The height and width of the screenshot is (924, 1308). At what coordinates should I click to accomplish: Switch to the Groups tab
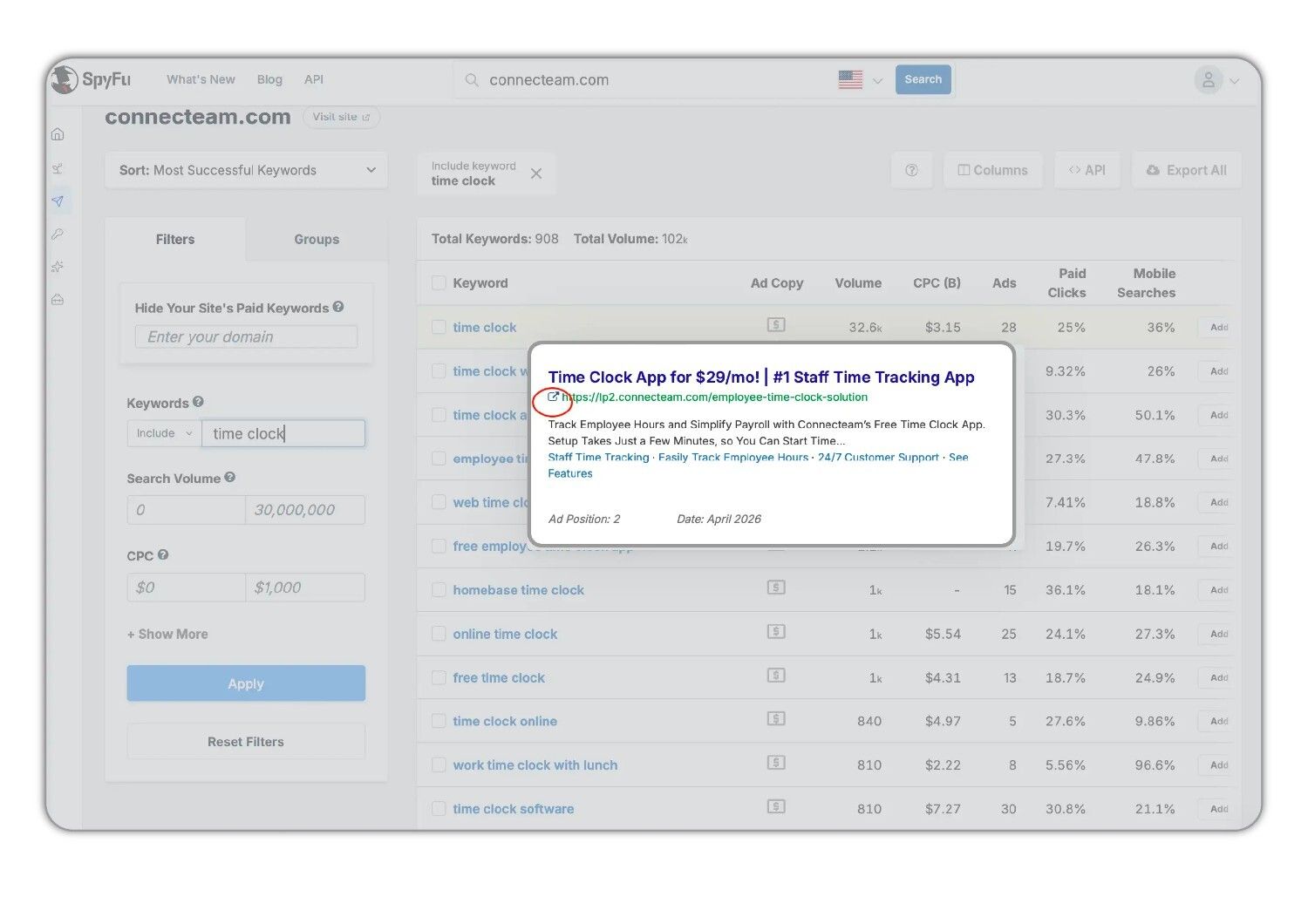pyautogui.click(x=317, y=239)
